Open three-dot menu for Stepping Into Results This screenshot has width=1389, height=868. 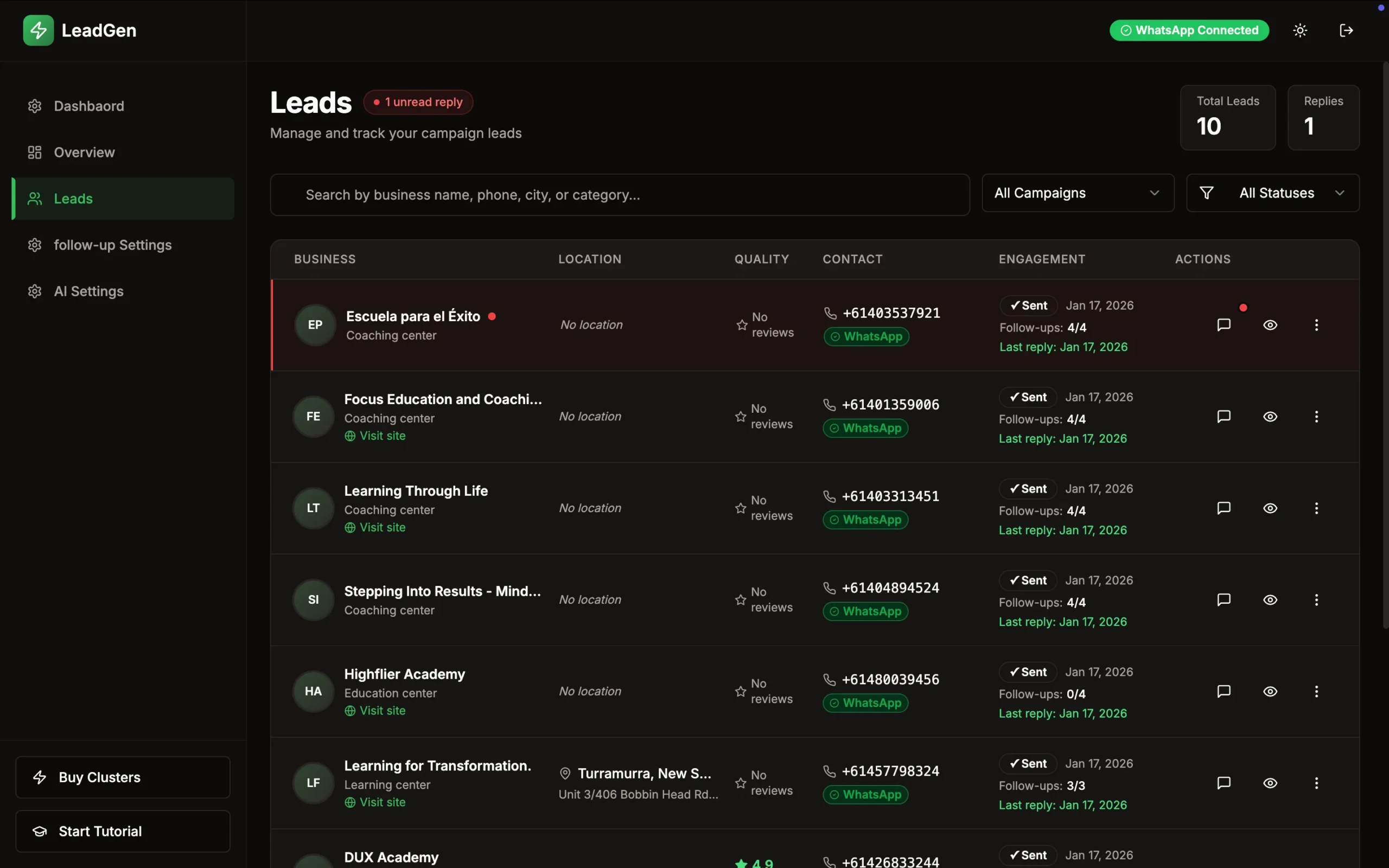click(x=1316, y=600)
